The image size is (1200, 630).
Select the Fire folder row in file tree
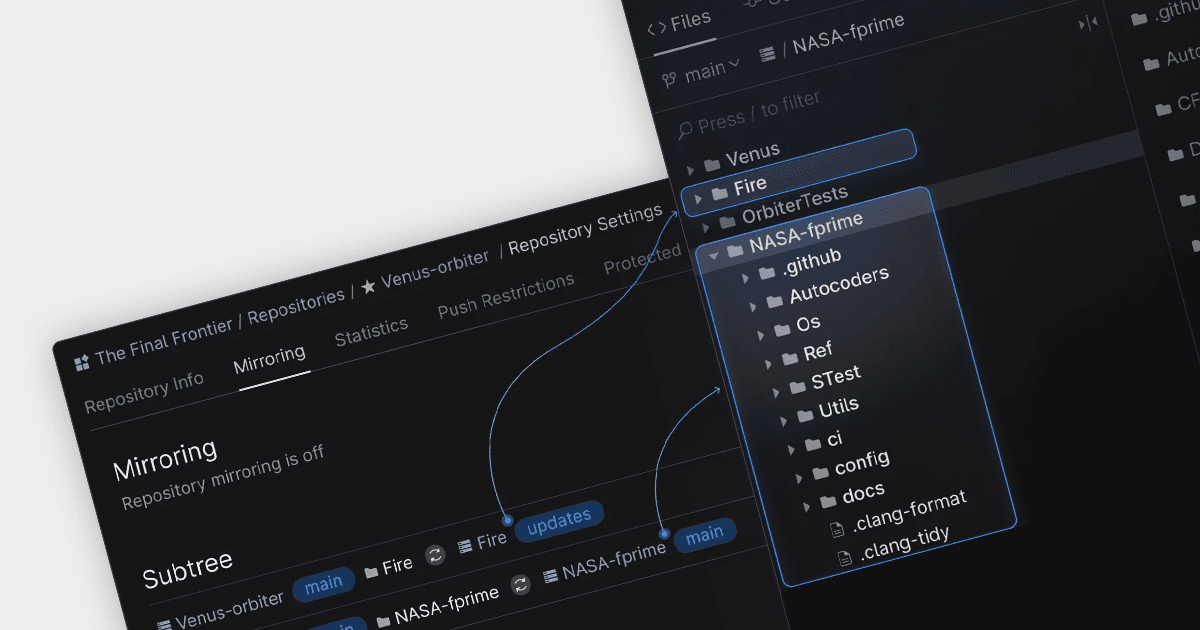coord(800,173)
